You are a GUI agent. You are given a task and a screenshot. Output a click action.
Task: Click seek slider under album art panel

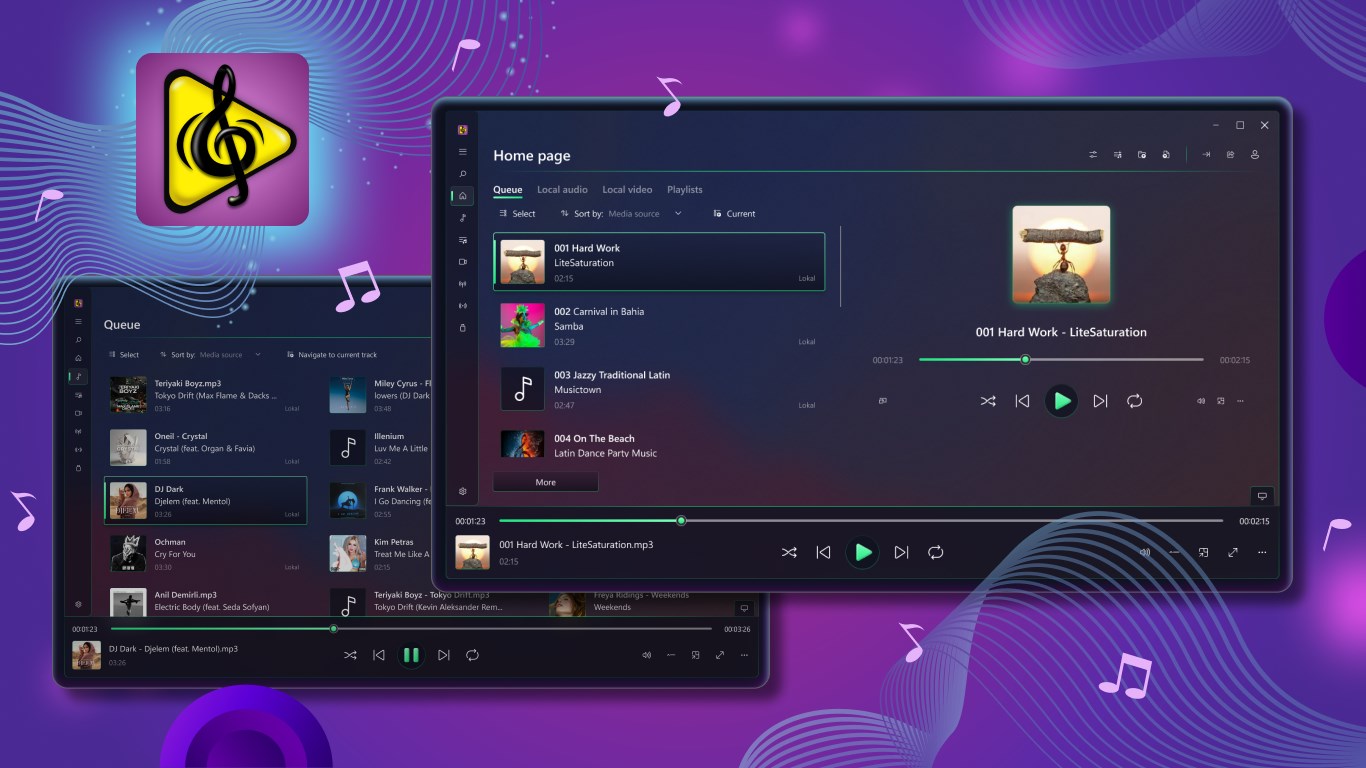[x=1061, y=360]
